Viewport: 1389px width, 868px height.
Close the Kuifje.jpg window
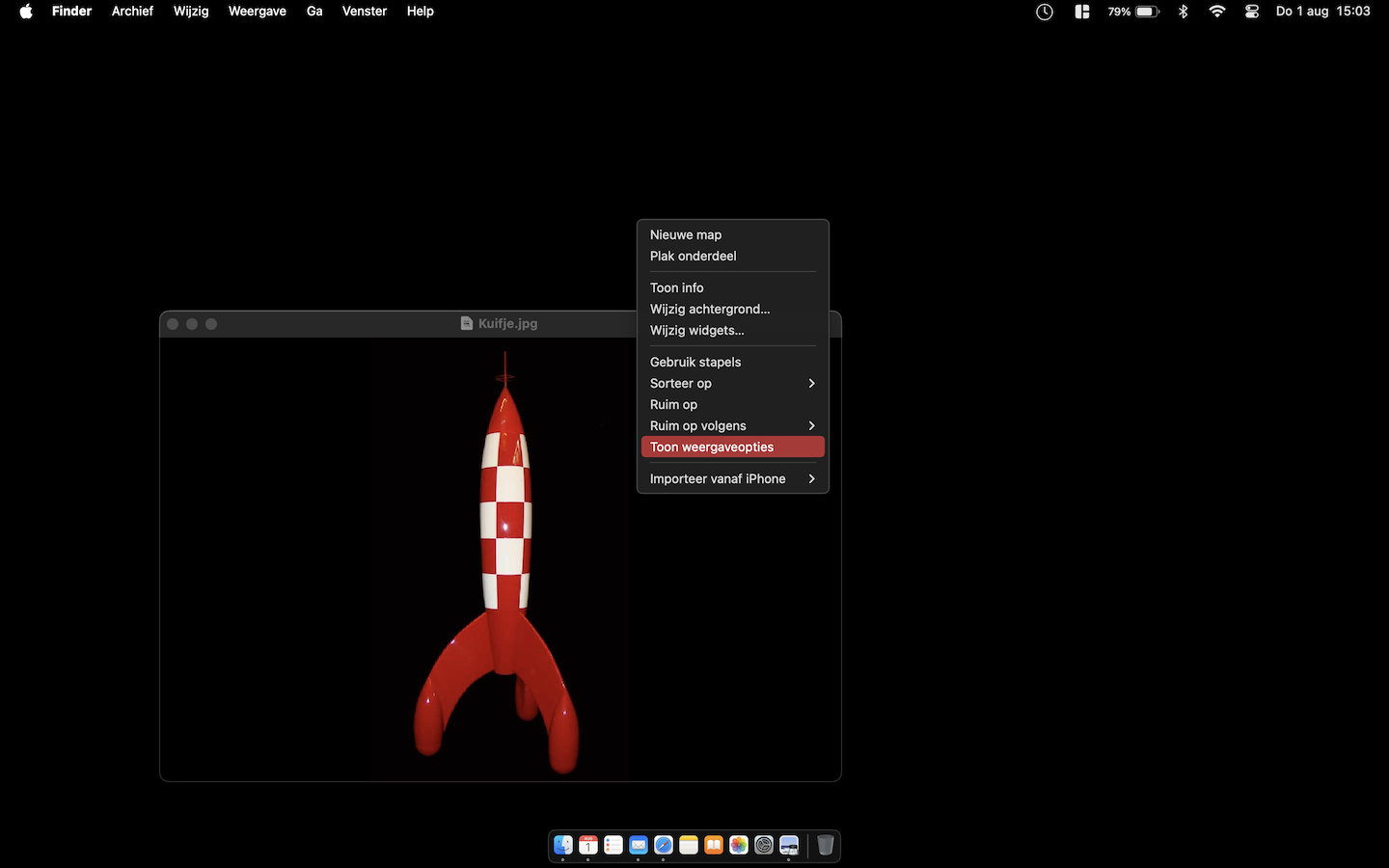click(x=173, y=324)
